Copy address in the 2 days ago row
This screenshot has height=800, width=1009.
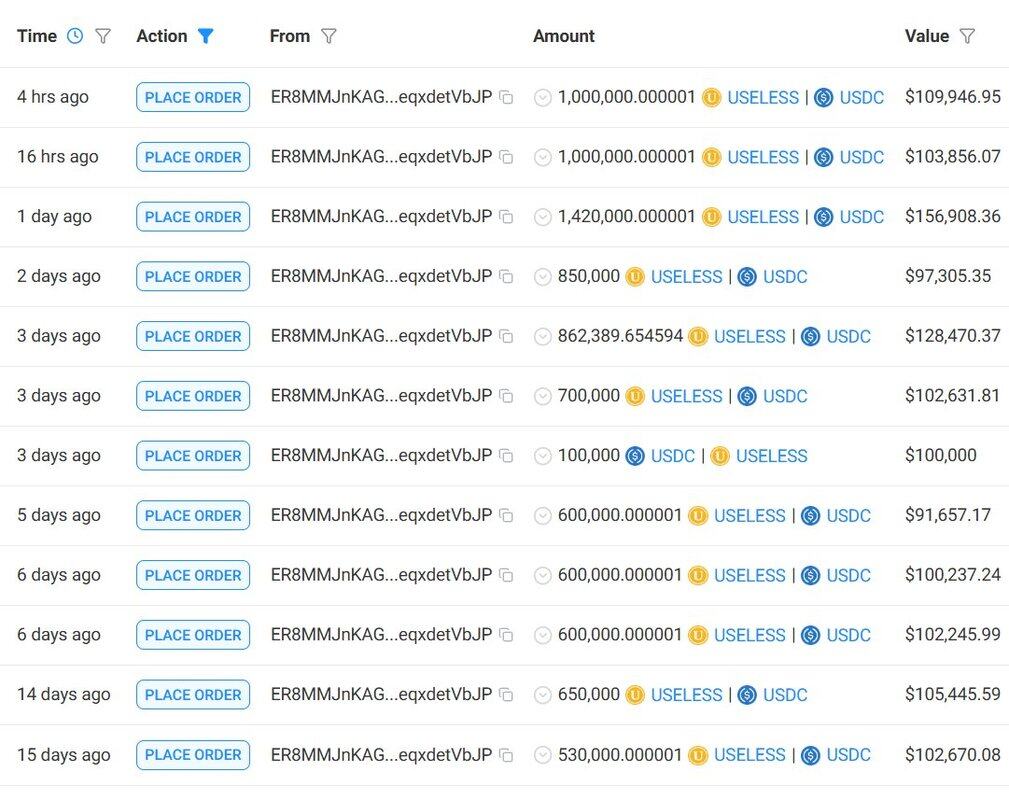(x=507, y=277)
